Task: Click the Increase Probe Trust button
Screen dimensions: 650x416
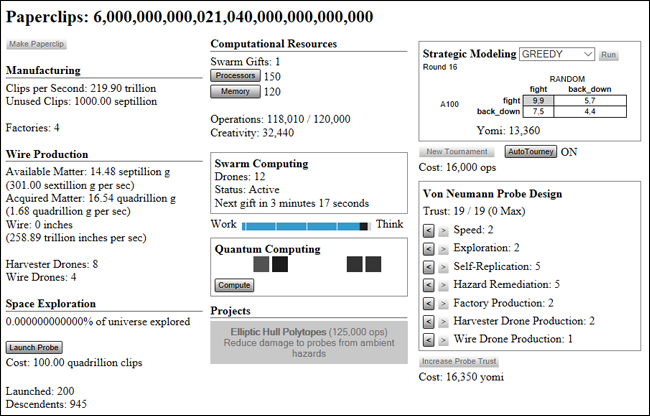Action: click(459, 361)
